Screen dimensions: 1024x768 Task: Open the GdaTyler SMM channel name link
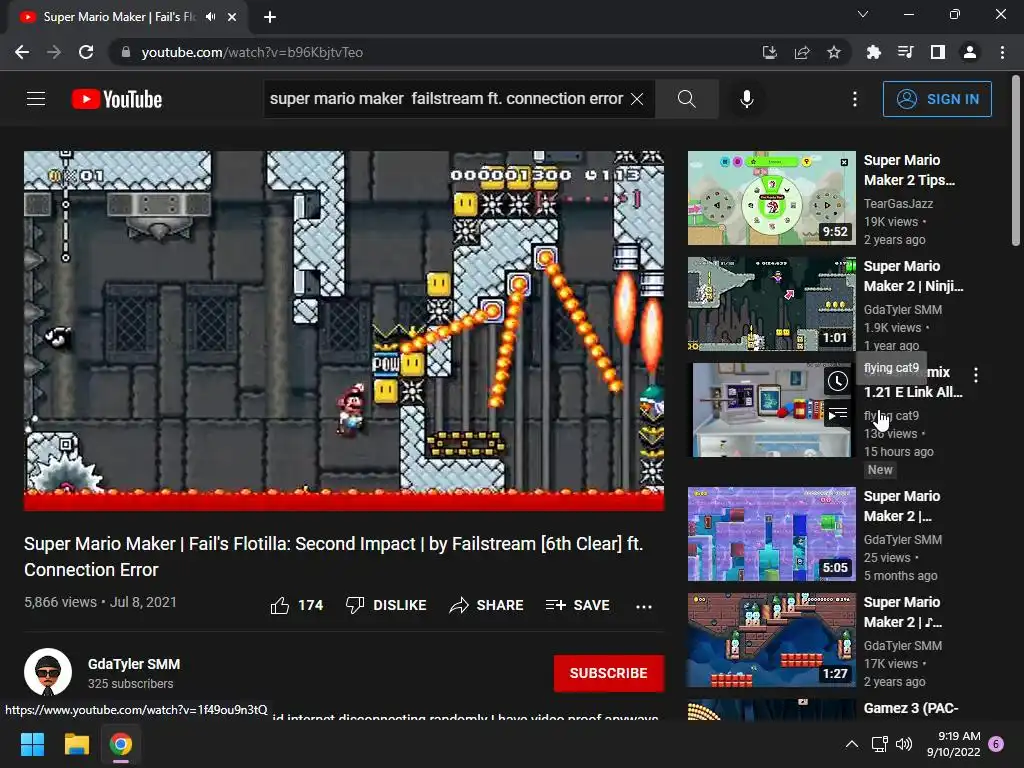(134, 664)
